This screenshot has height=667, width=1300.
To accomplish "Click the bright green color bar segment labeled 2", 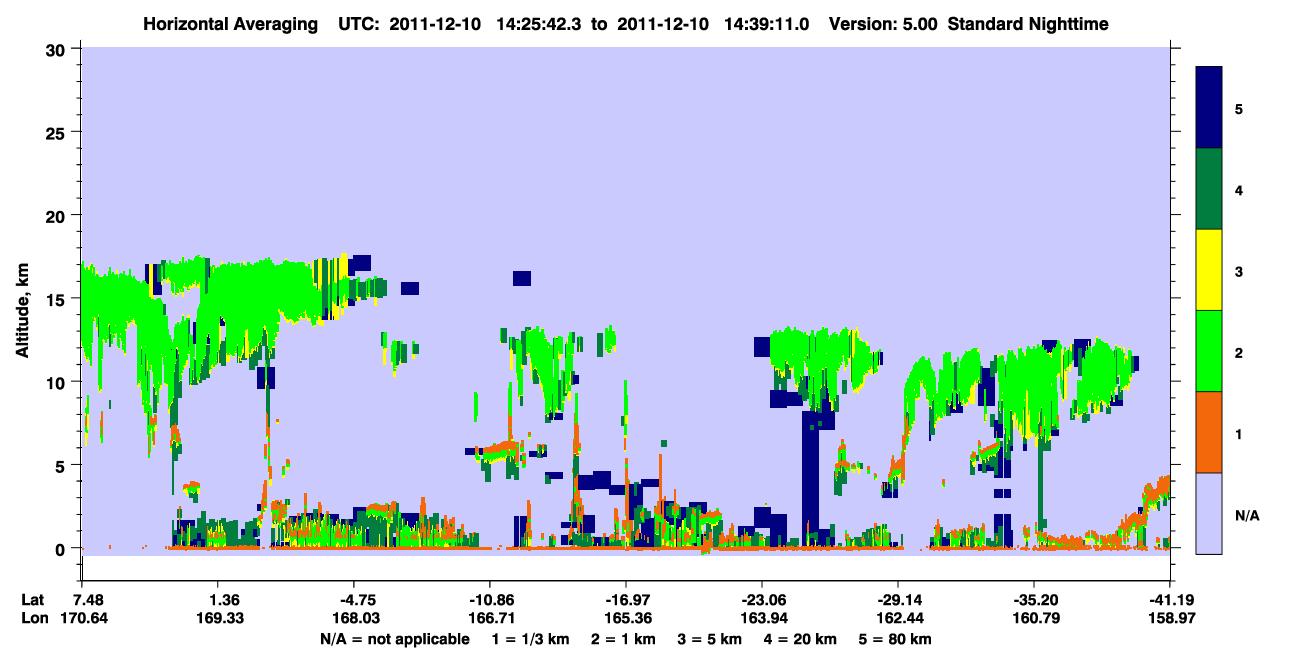I will tap(1210, 351).
